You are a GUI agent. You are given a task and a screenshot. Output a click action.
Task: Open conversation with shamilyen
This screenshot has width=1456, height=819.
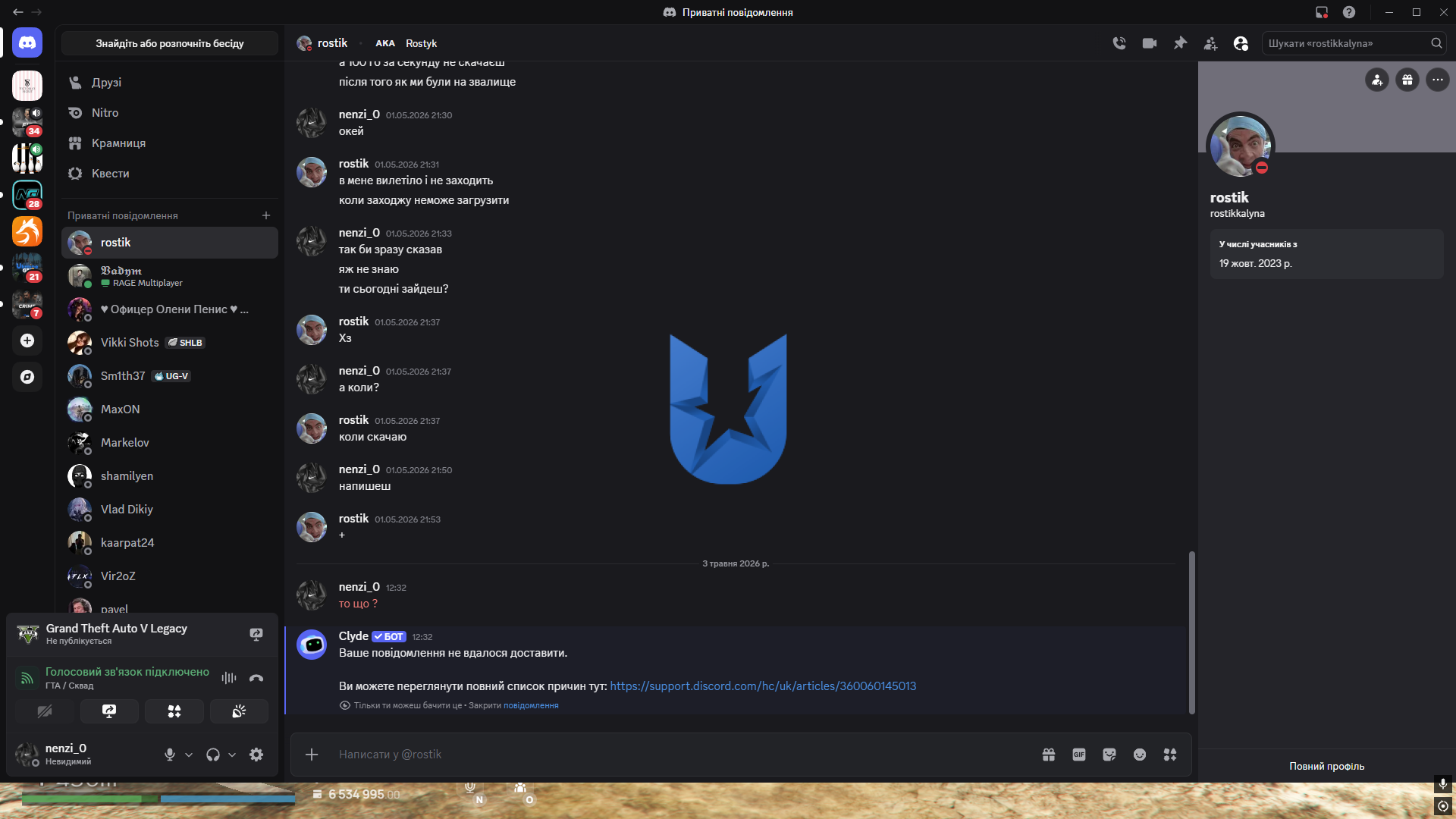tap(170, 476)
